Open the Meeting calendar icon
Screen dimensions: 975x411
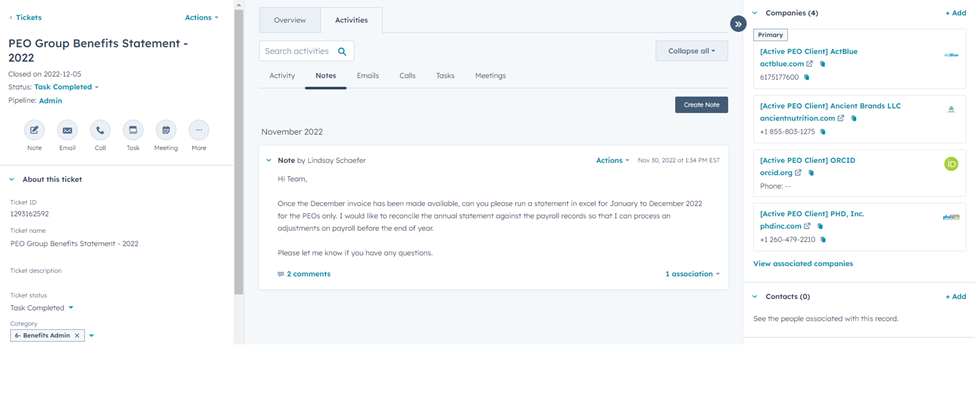pyautogui.click(x=166, y=130)
